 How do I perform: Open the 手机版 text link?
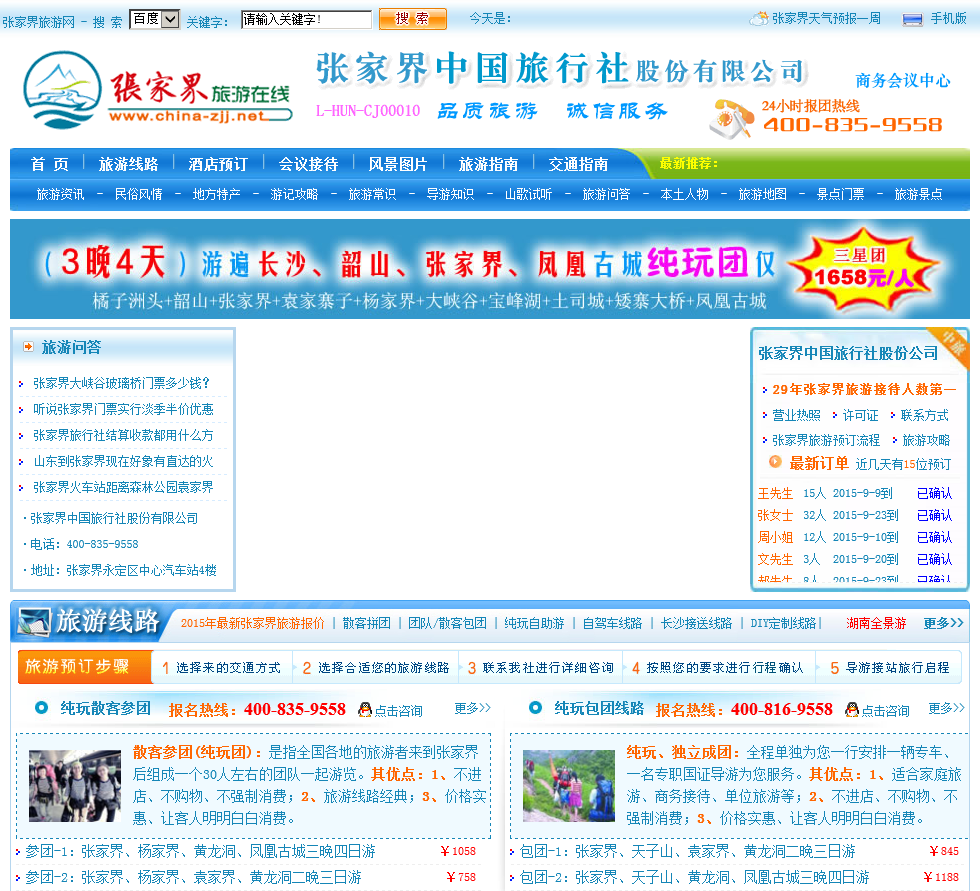click(x=948, y=19)
